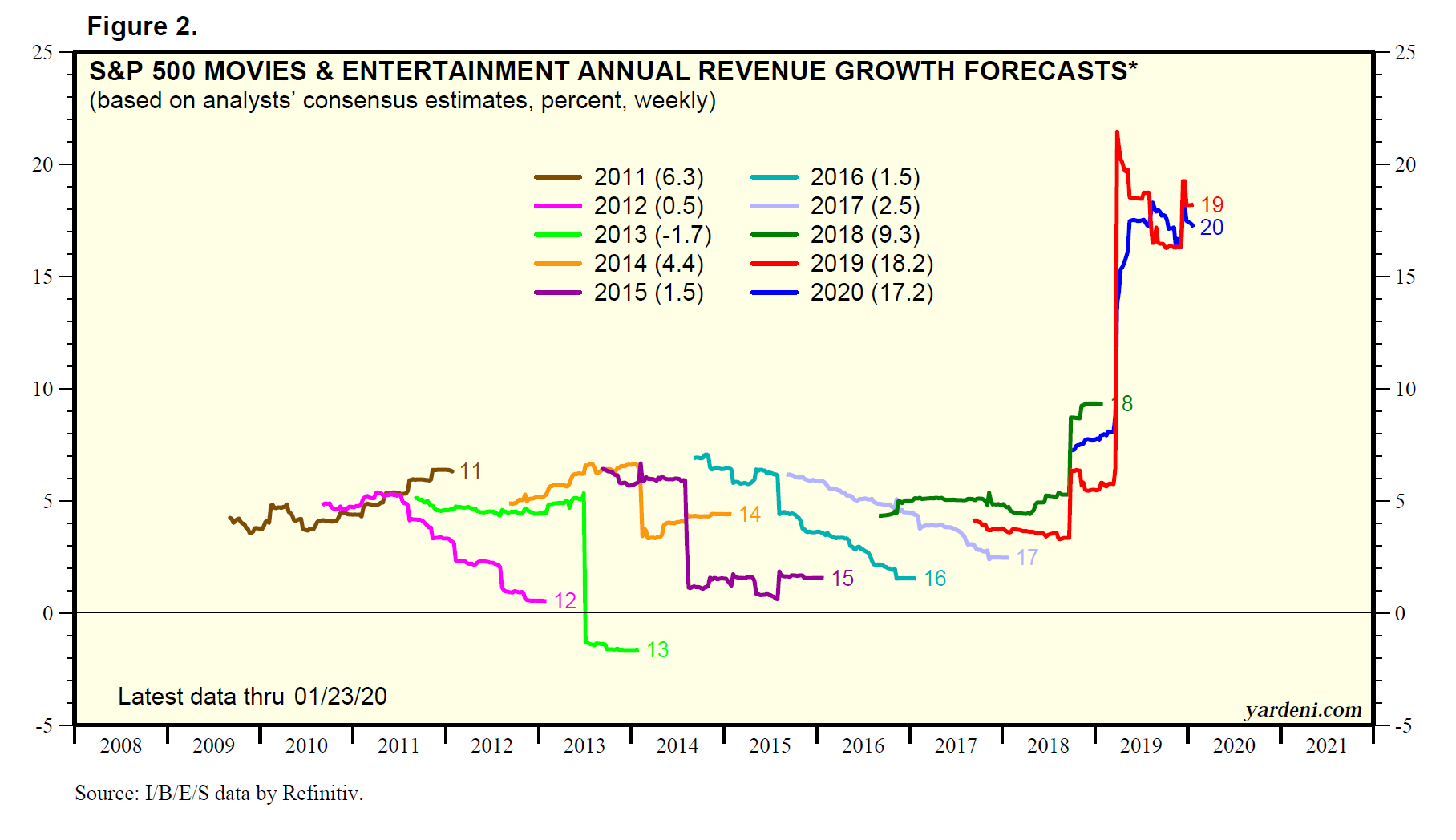Image resolution: width=1456 pixels, height=840 pixels.
Task: Click the magenta "12" line-end label
Action: [x=565, y=601]
